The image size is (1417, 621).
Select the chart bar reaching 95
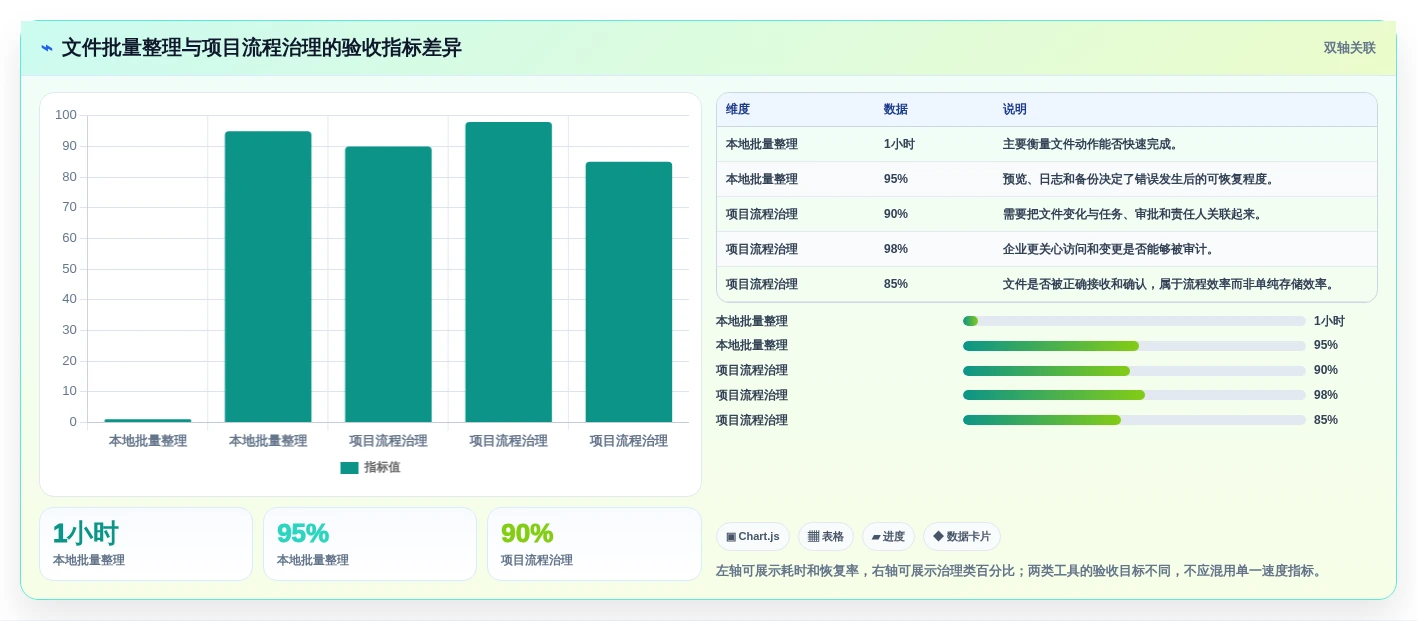click(x=268, y=277)
